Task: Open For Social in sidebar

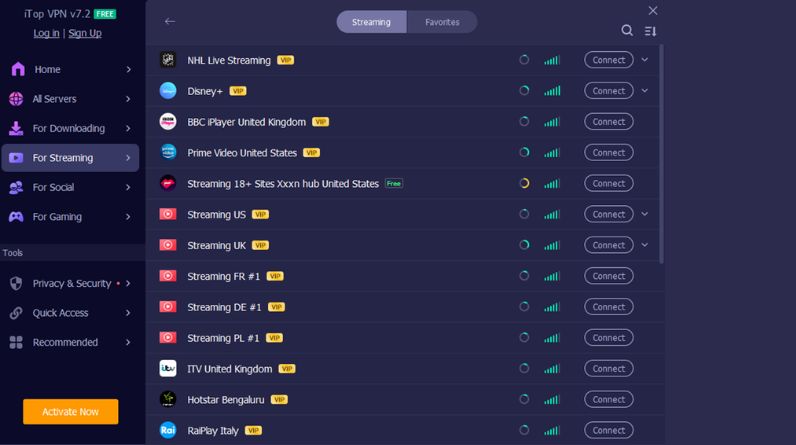Action: [70, 187]
